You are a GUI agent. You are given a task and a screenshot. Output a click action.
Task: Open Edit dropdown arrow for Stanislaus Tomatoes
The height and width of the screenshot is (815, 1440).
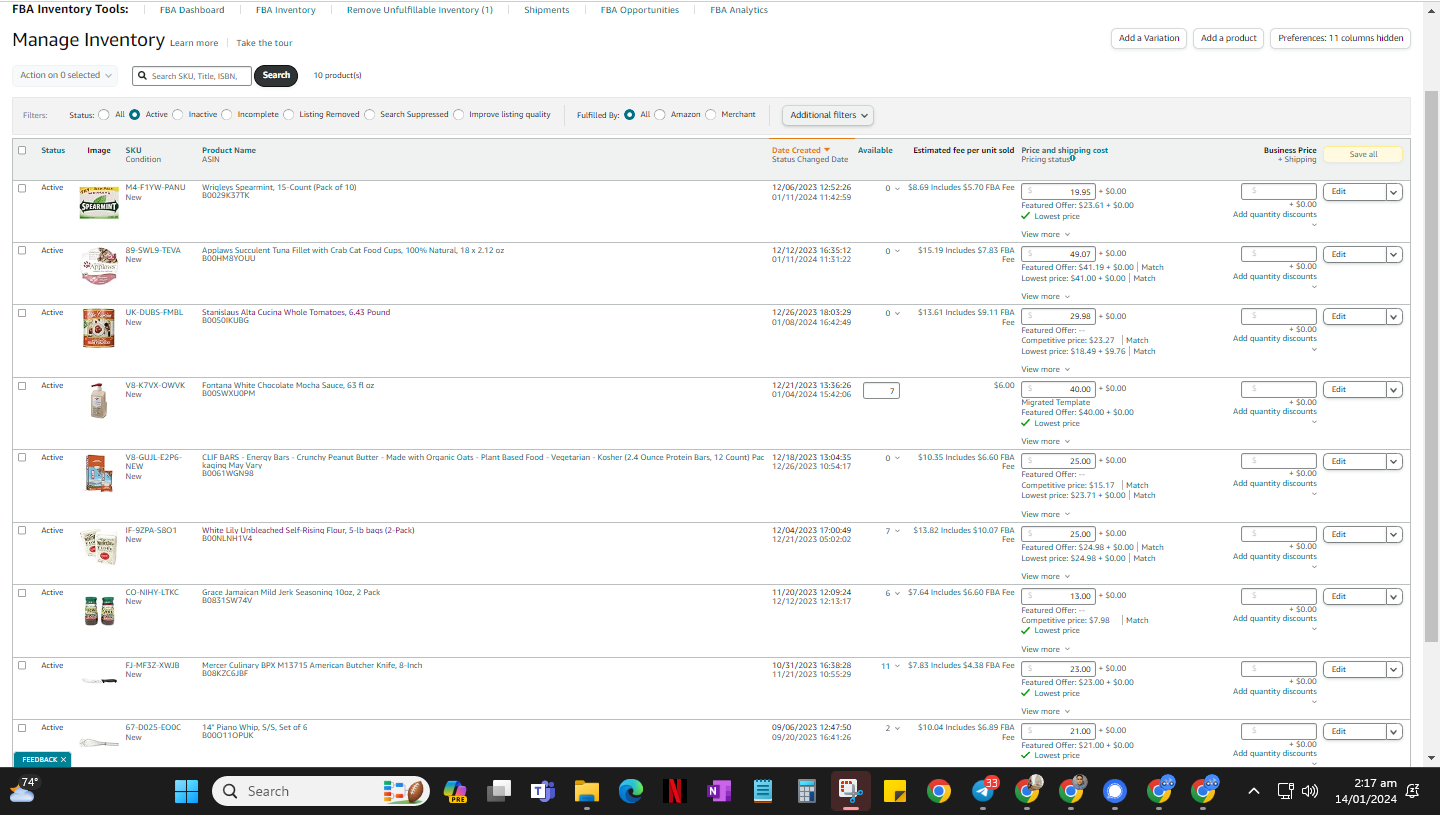tap(1394, 317)
